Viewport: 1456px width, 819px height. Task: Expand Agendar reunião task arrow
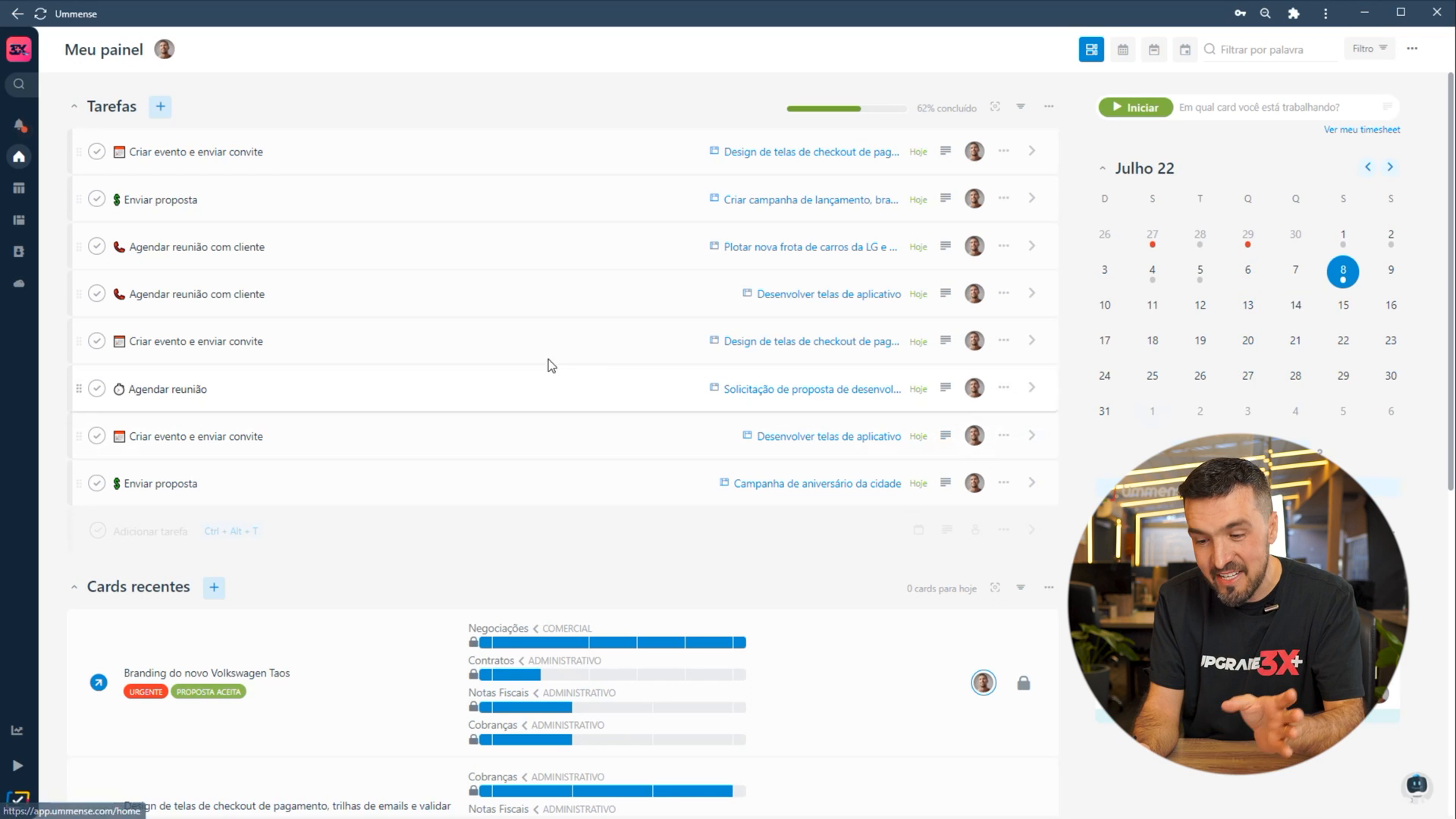point(1032,388)
